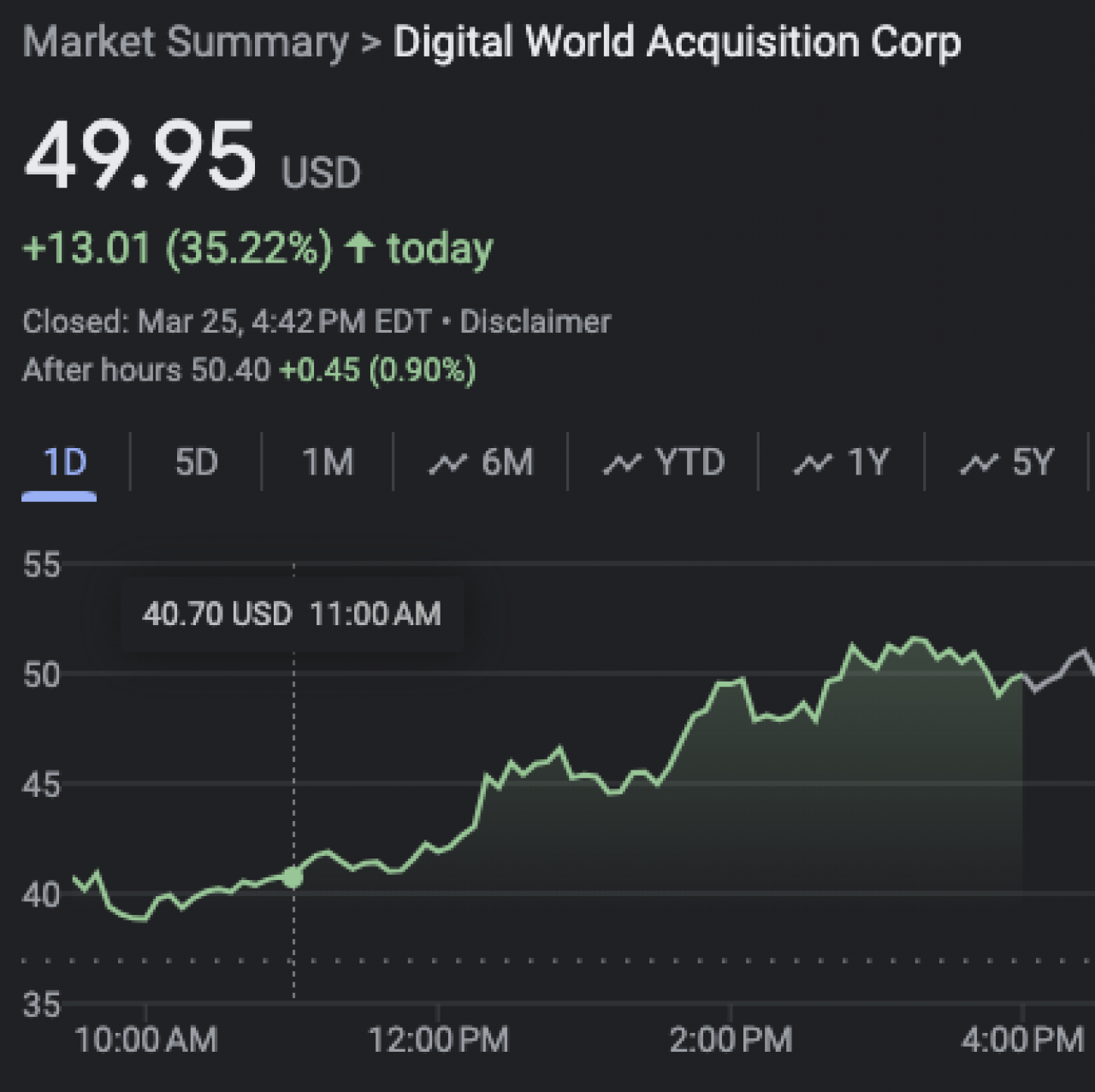Click the 40.70 USD price tooltip

293,614
